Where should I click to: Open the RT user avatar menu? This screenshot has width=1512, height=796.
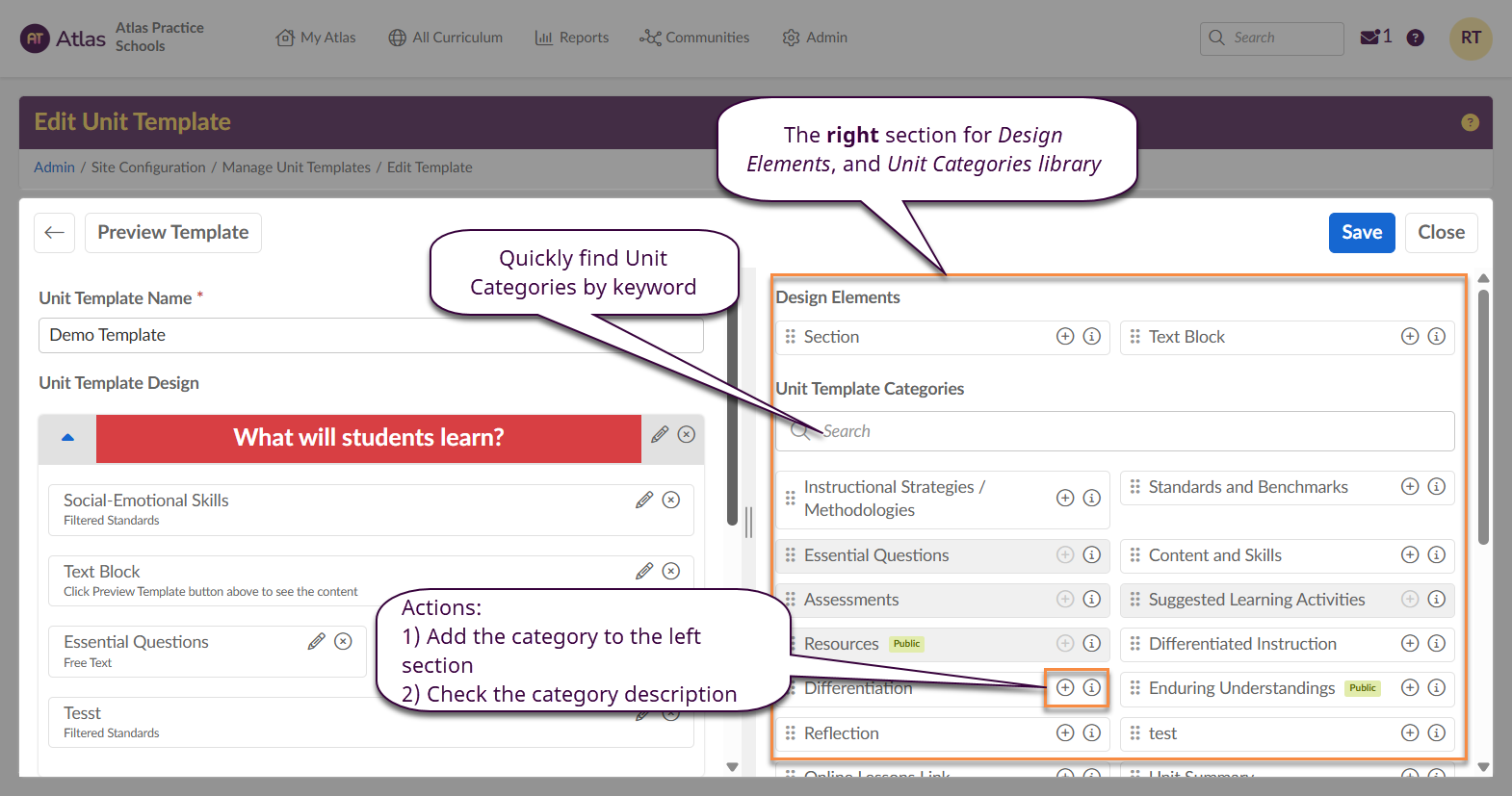click(x=1471, y=39)
